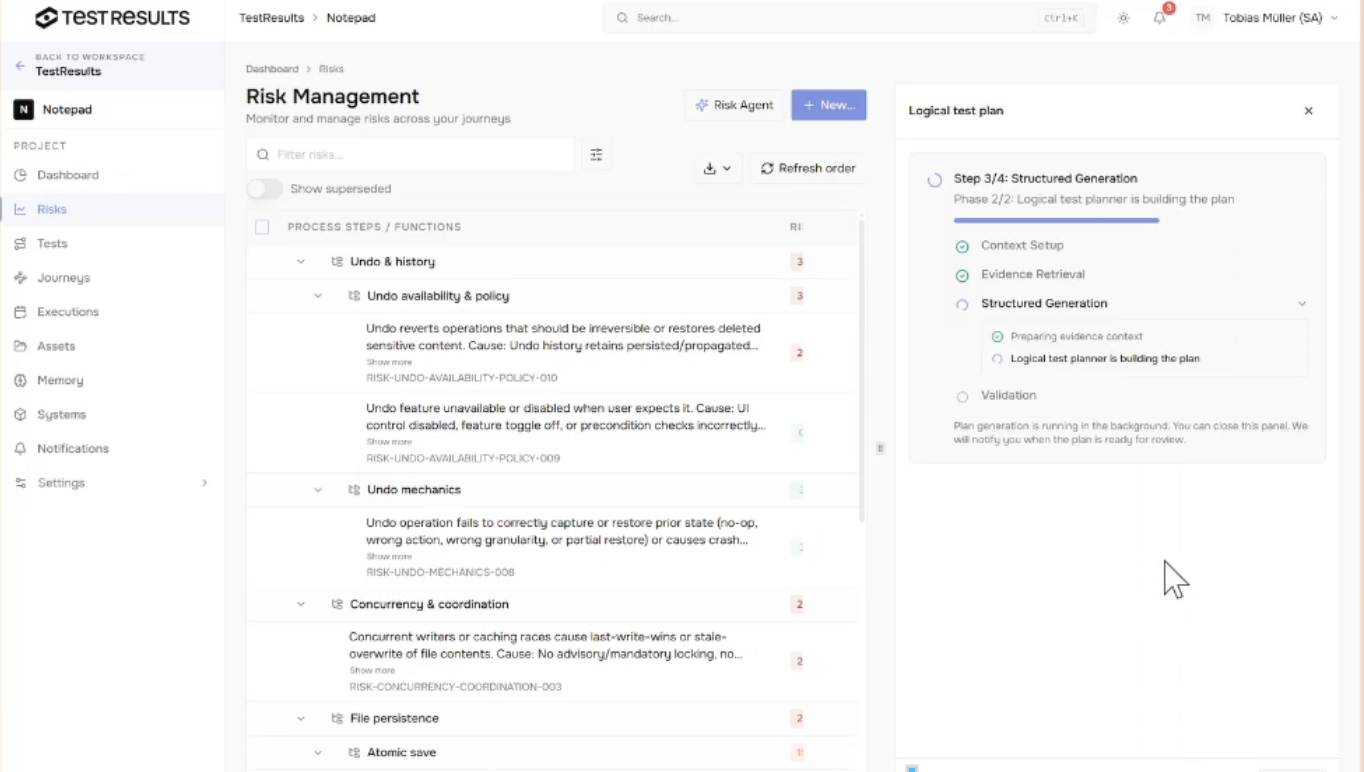Viewport: 1364px width, 772px height.
Task: Click the Undo availability & policy node icon
Action: click(354, 296)
